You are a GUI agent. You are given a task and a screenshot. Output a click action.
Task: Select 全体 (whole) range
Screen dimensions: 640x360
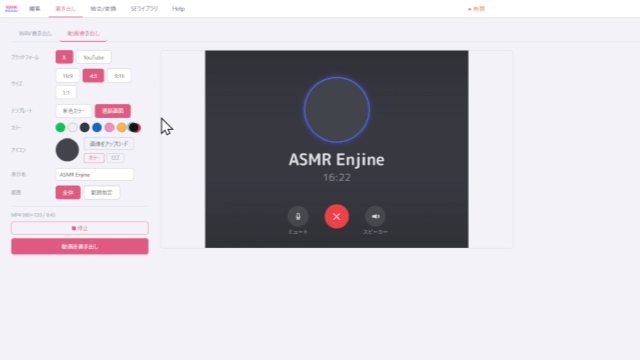coord(68,193)
